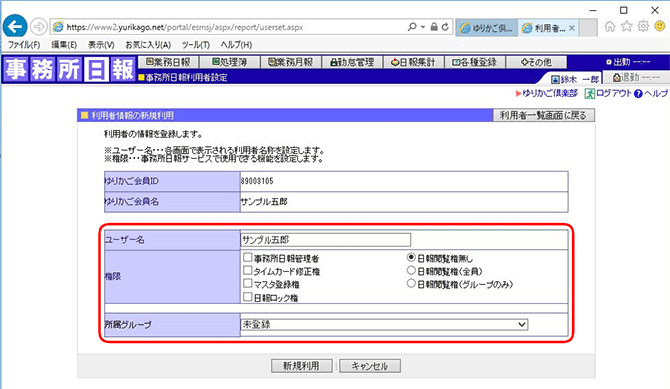Open 業務月報 navigation tab
This screenshot has width=670, height=389.
coord(291,62)
